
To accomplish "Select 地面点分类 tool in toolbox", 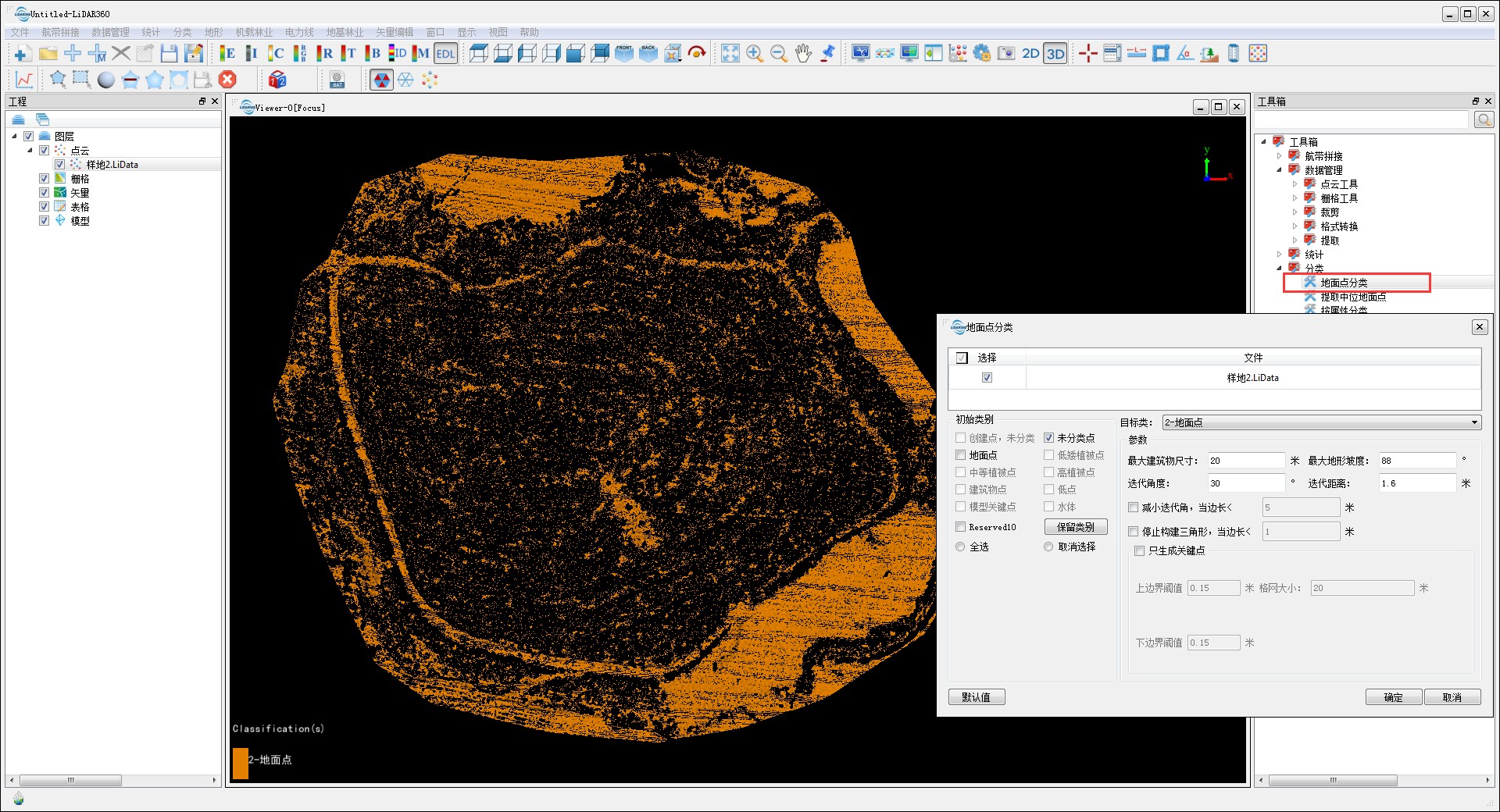I will coord(1344,283).
